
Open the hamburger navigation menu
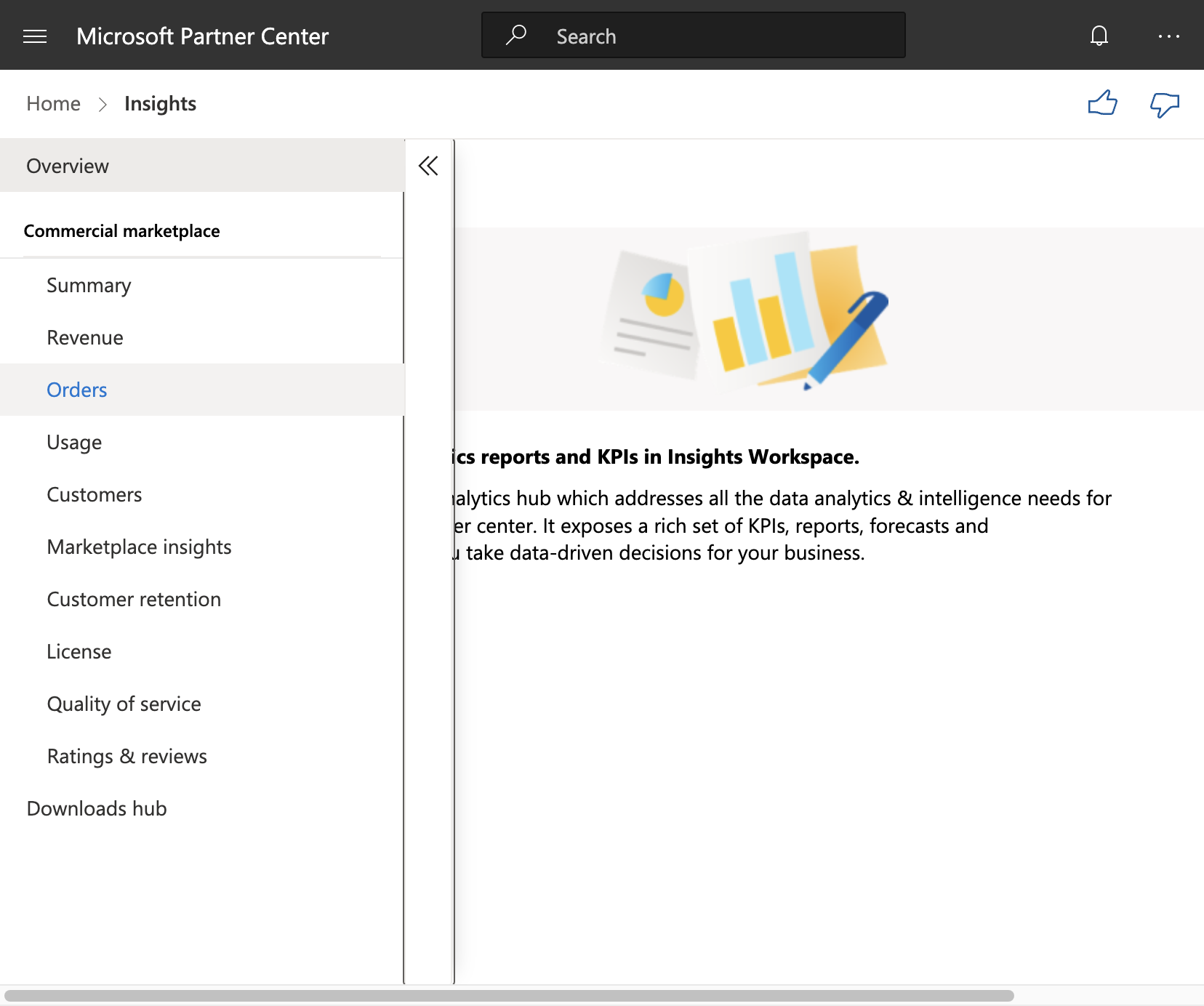(x=35, y=36)
